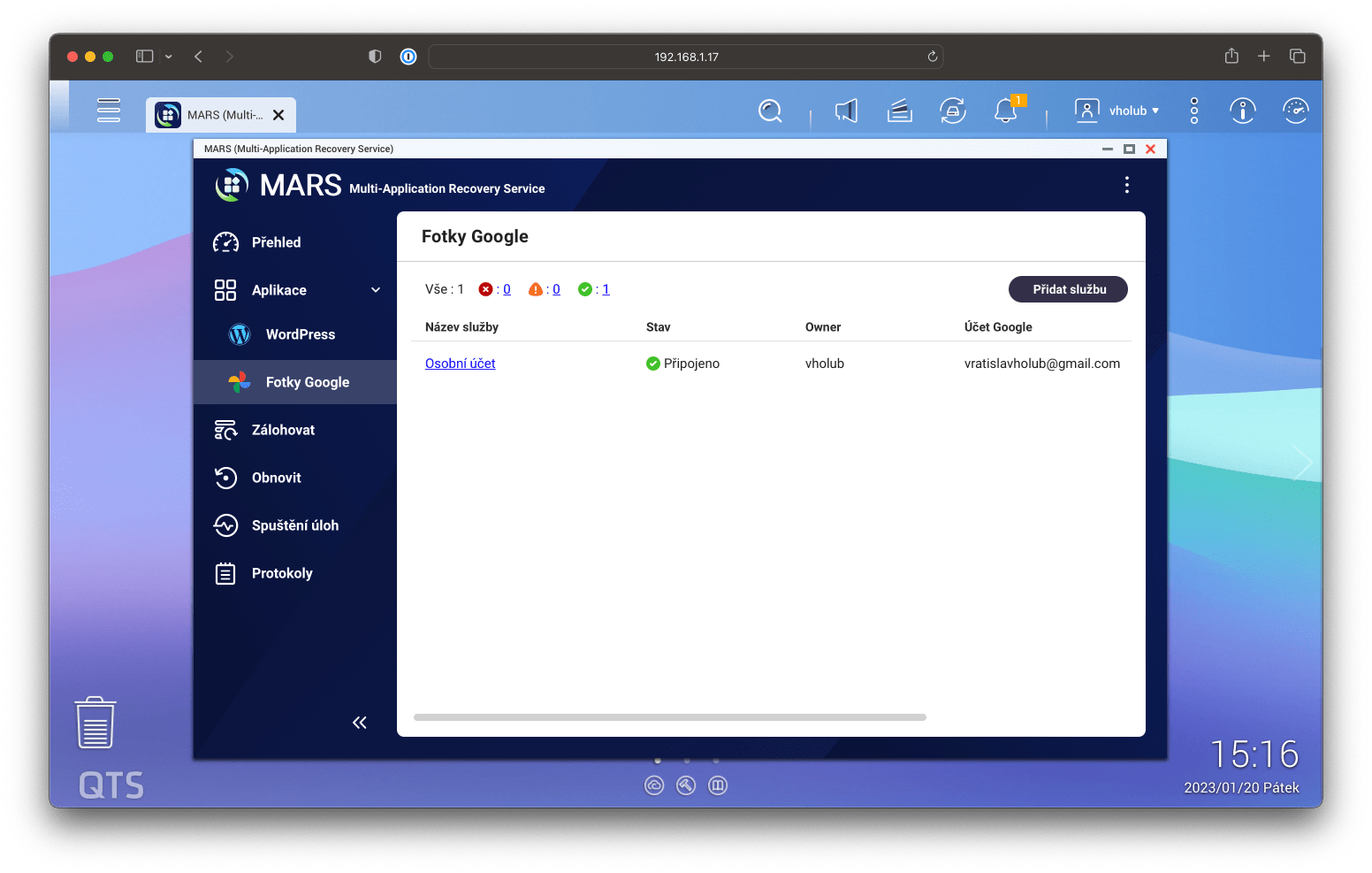Open MARS app three-dot options menu
The width and height of the screenshot is (1372, 873).
coord(1126,185)
